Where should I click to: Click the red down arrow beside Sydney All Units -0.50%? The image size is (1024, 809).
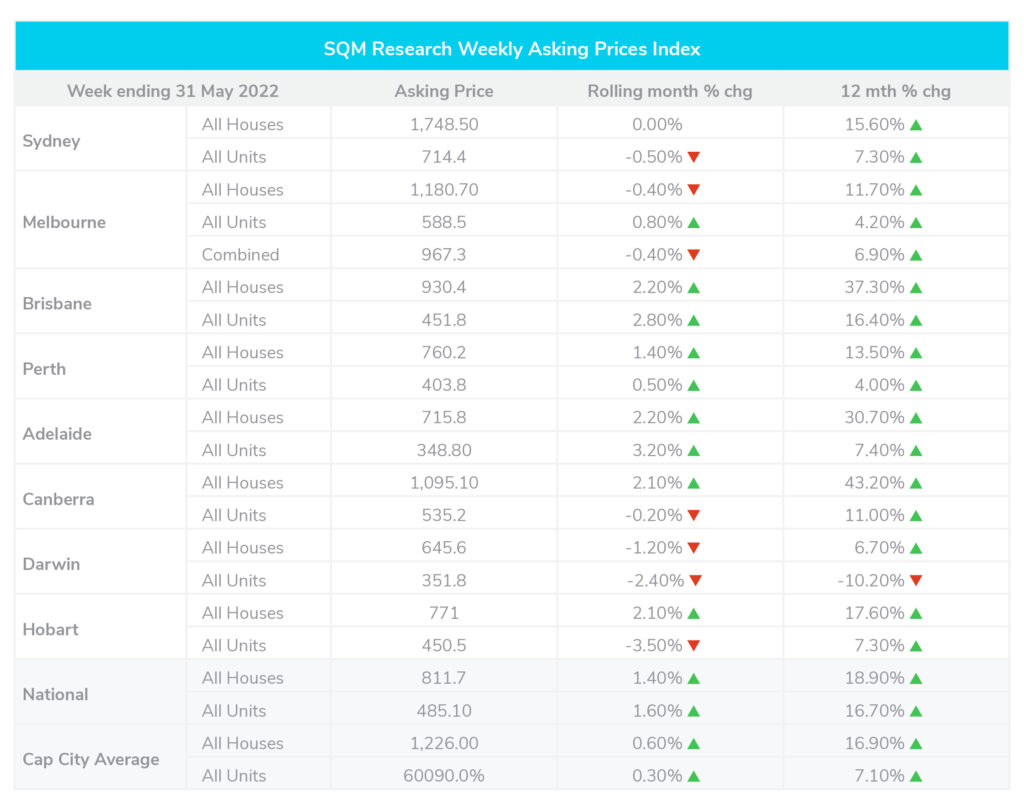tap(694, 157)
